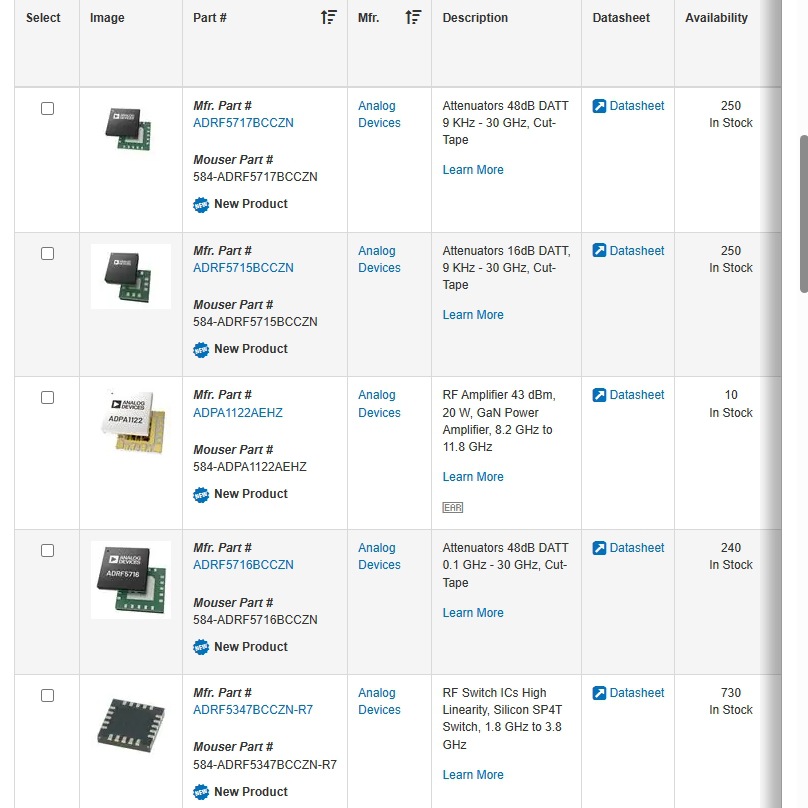Click the EAR badge on ADPA1122AEHZ
This screenshot has width=808, height=808.
pyautogui.click(x=452, y=508)
